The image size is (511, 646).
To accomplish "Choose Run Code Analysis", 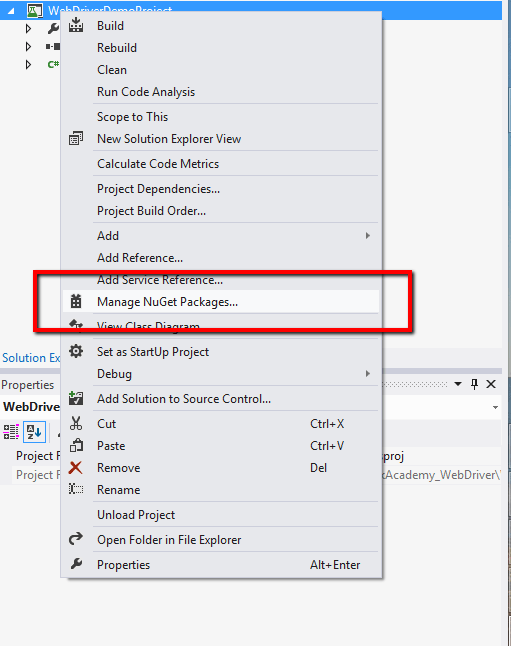I will [x=220, y=92].
